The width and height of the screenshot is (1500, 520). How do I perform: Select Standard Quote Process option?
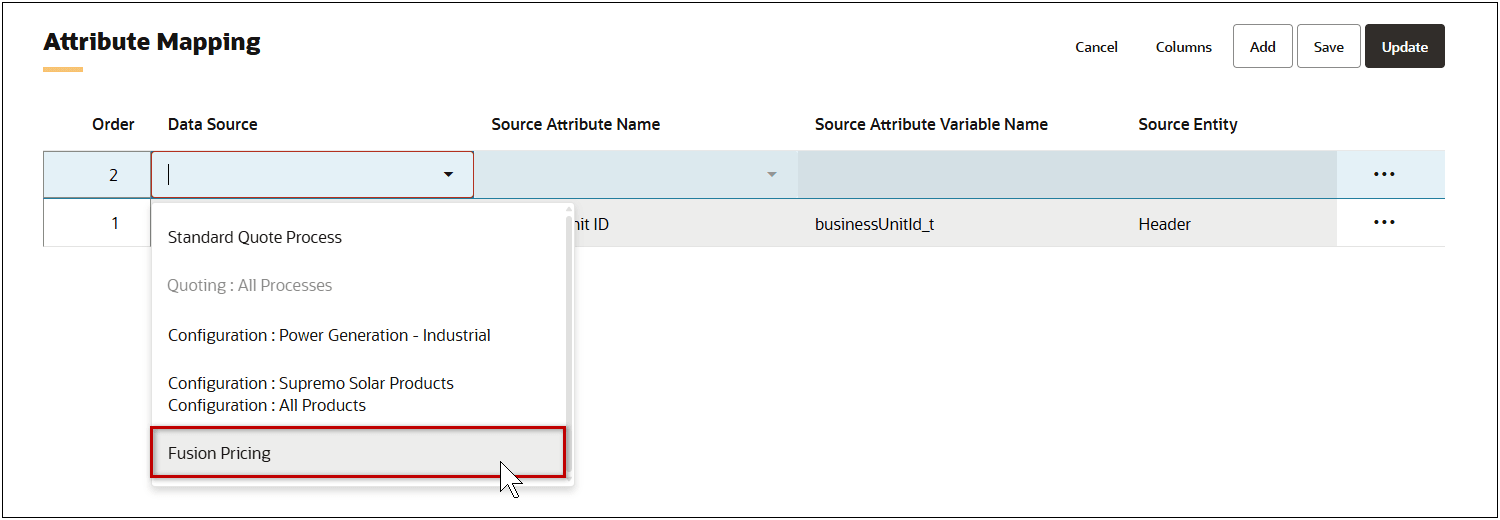tap(255, 237)
